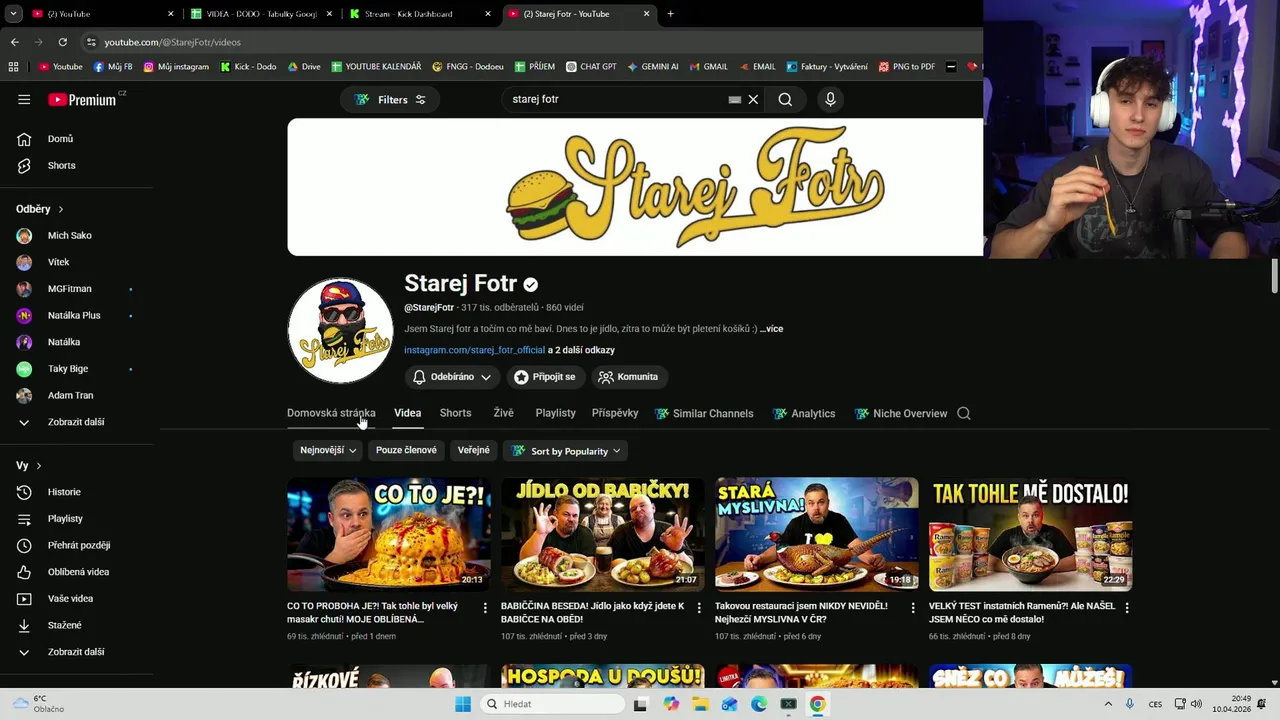Select the Pouze členové filter chip

point(406,451)
